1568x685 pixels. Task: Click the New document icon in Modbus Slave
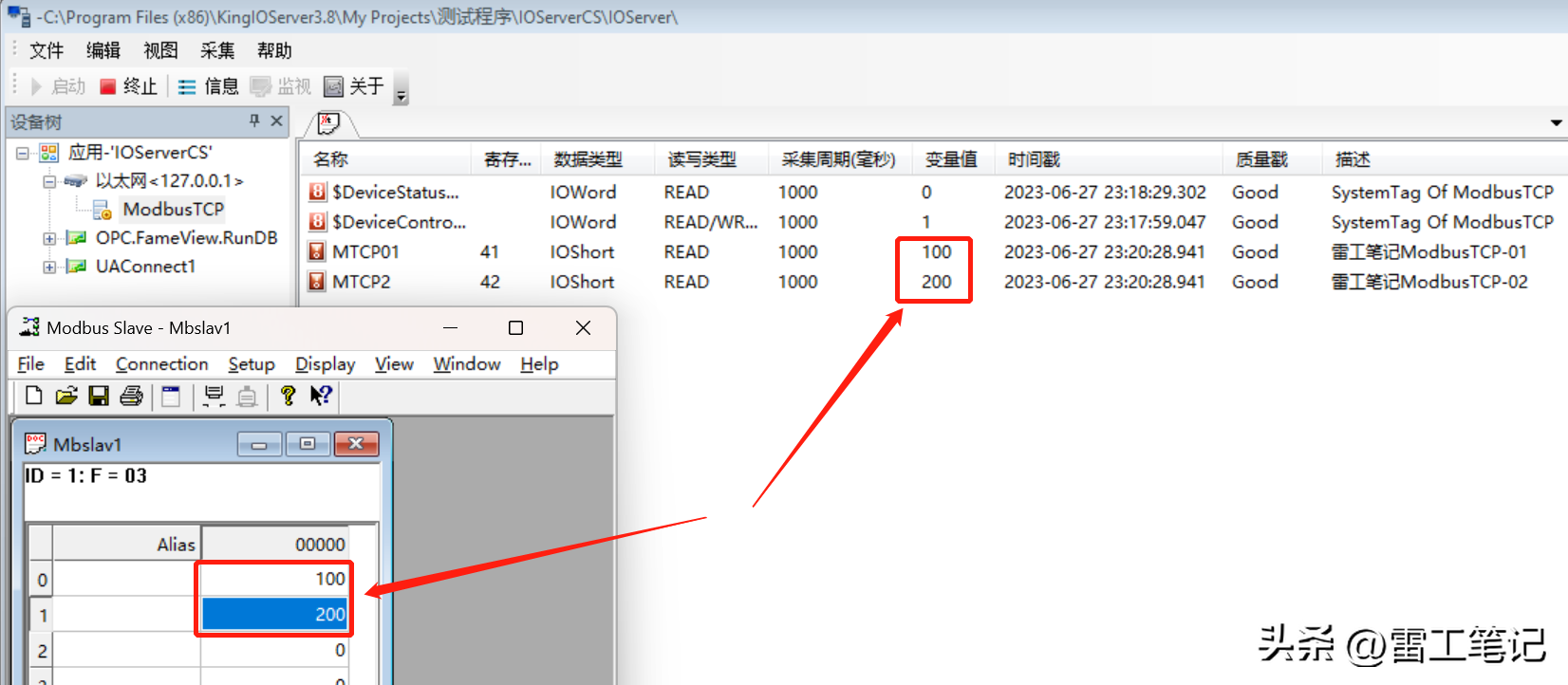[34, 396]
